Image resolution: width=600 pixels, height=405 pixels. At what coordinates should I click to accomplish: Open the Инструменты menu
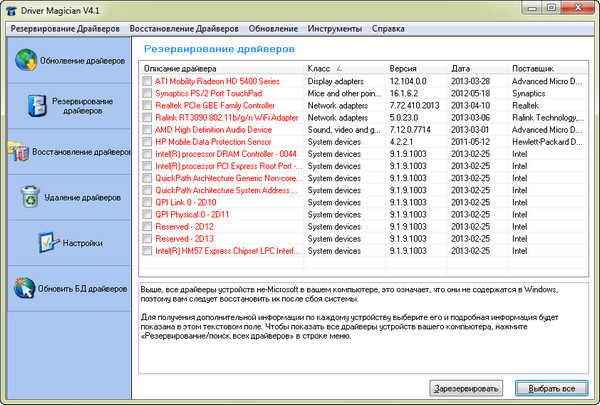[x=336, y=28]
